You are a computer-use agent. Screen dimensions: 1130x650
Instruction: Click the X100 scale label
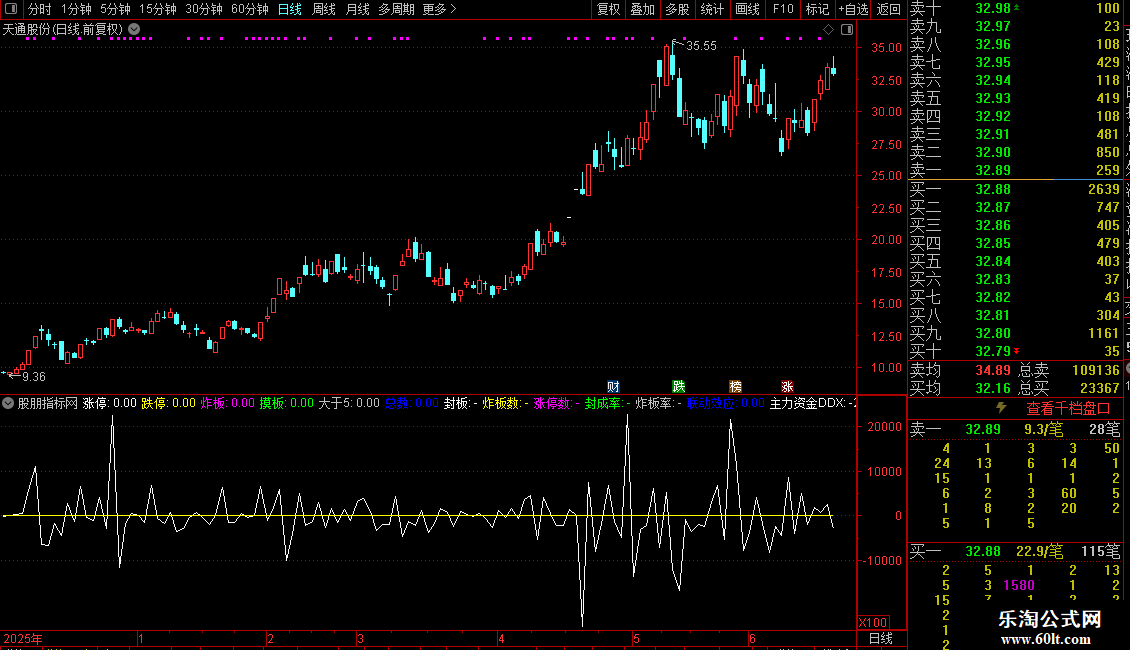point(873,623)
